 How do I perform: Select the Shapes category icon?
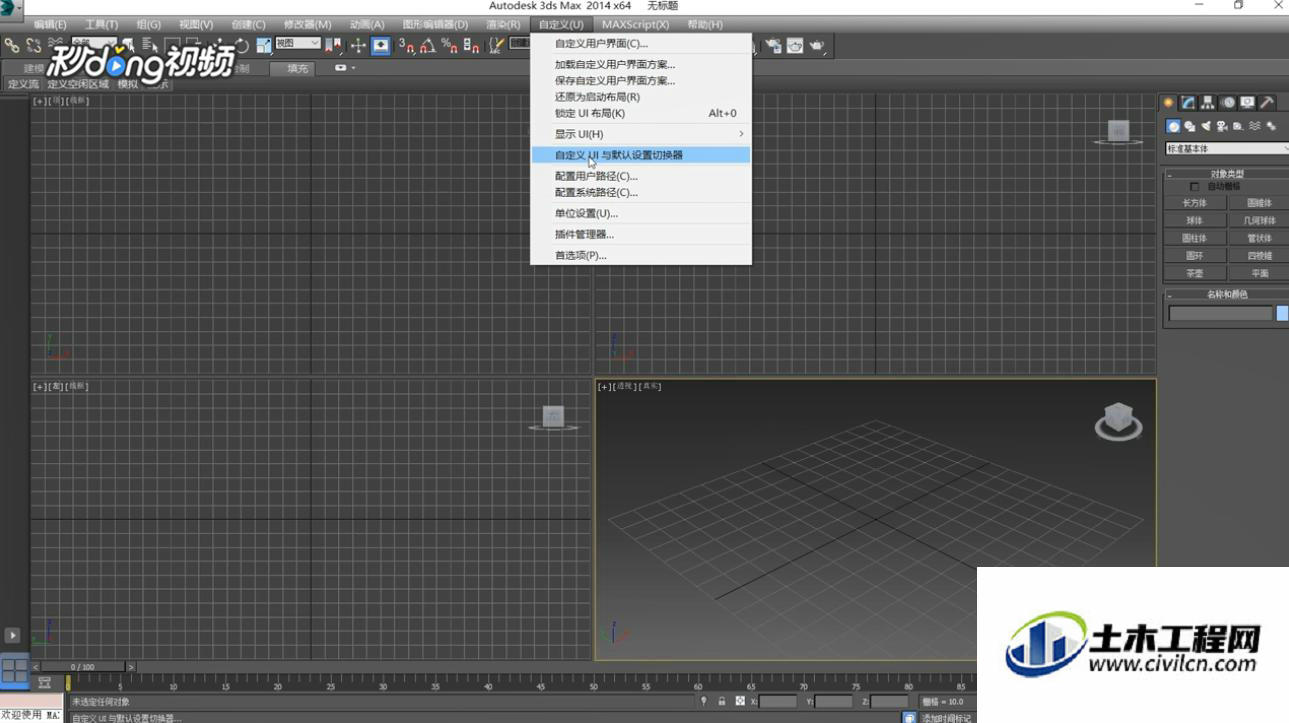tap(1190, 127)
